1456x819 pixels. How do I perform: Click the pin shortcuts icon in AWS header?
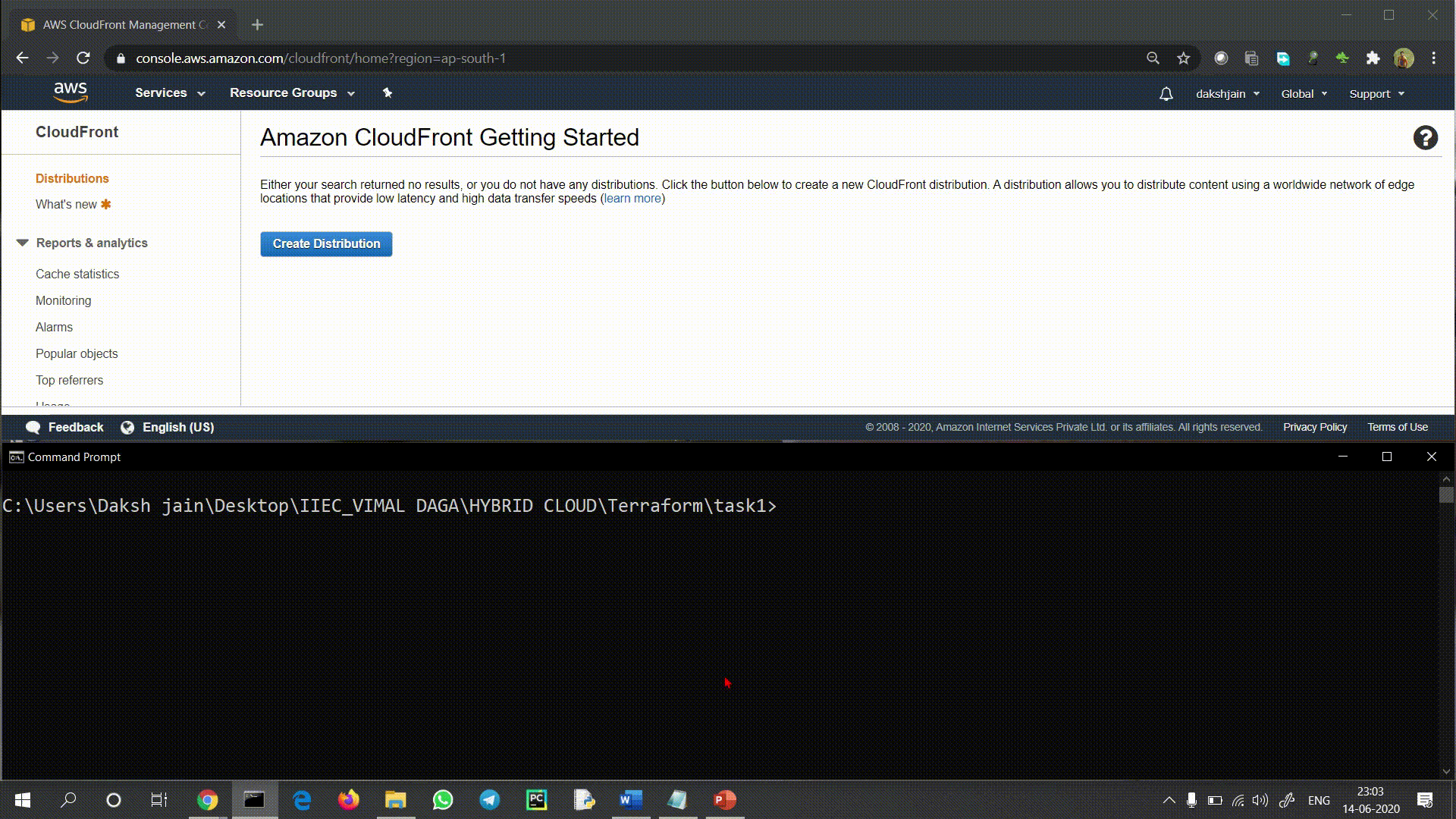pos(388,93)
